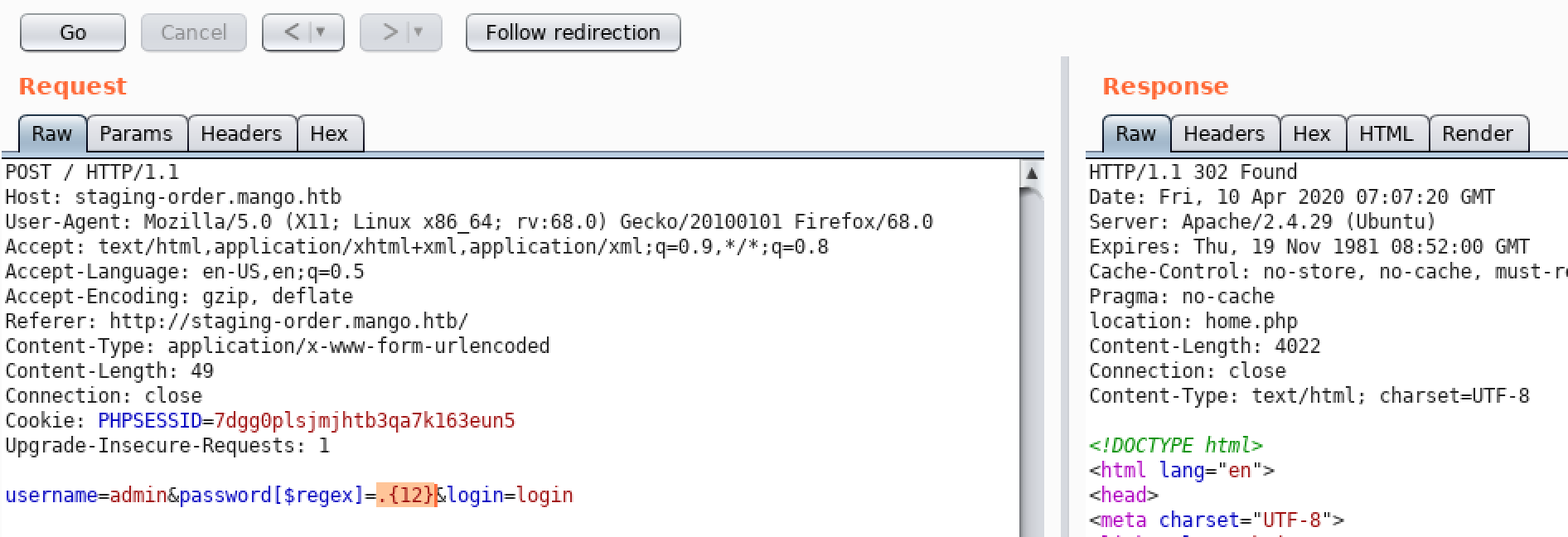Go forward to next request in history
This screenshot has height=537, width=1568.
pos(389,32)
